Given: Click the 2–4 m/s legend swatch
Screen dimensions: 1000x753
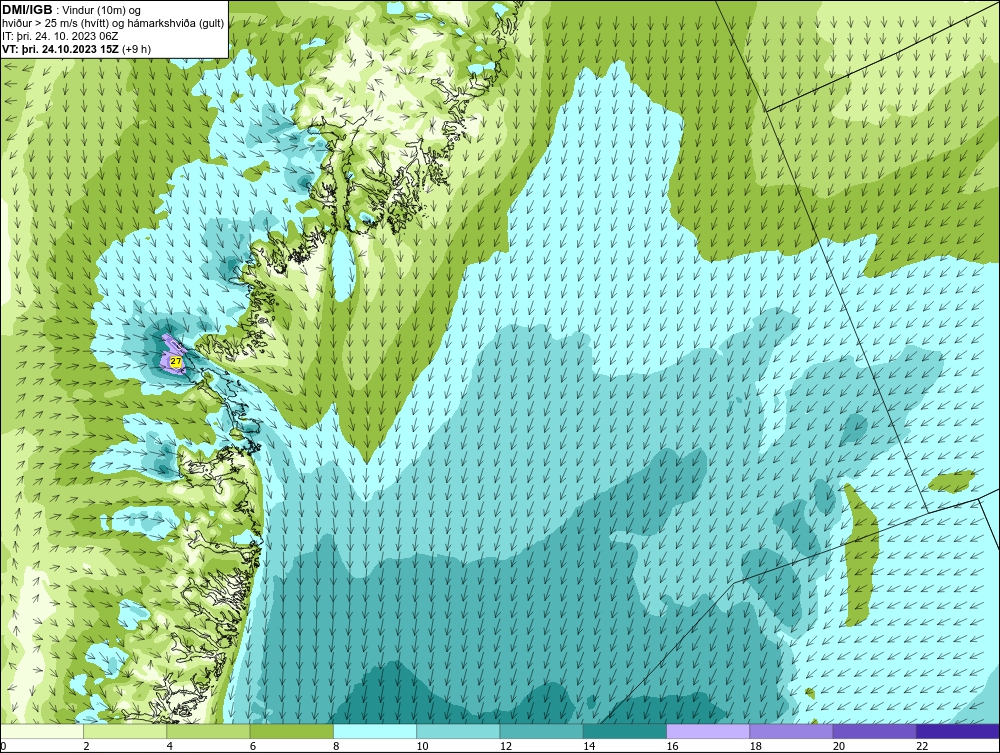Looking at the screenshot, I should coord(125,731).
